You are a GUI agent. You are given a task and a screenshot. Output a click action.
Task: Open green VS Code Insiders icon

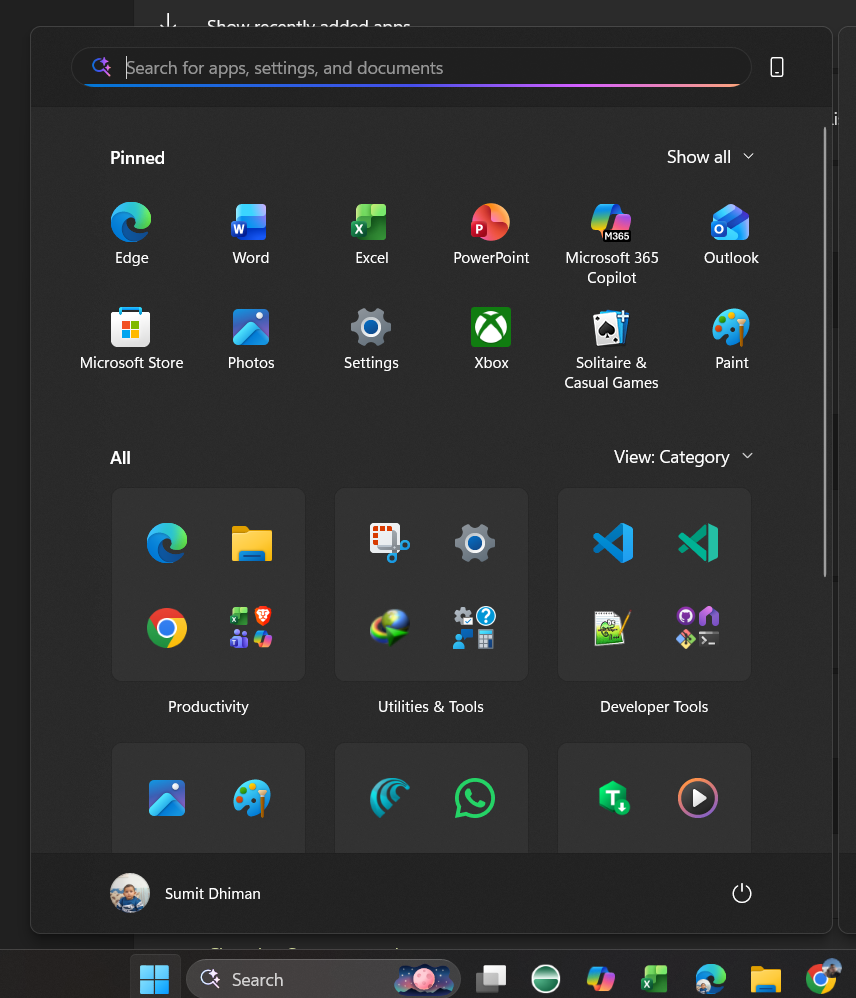(698, 543)
